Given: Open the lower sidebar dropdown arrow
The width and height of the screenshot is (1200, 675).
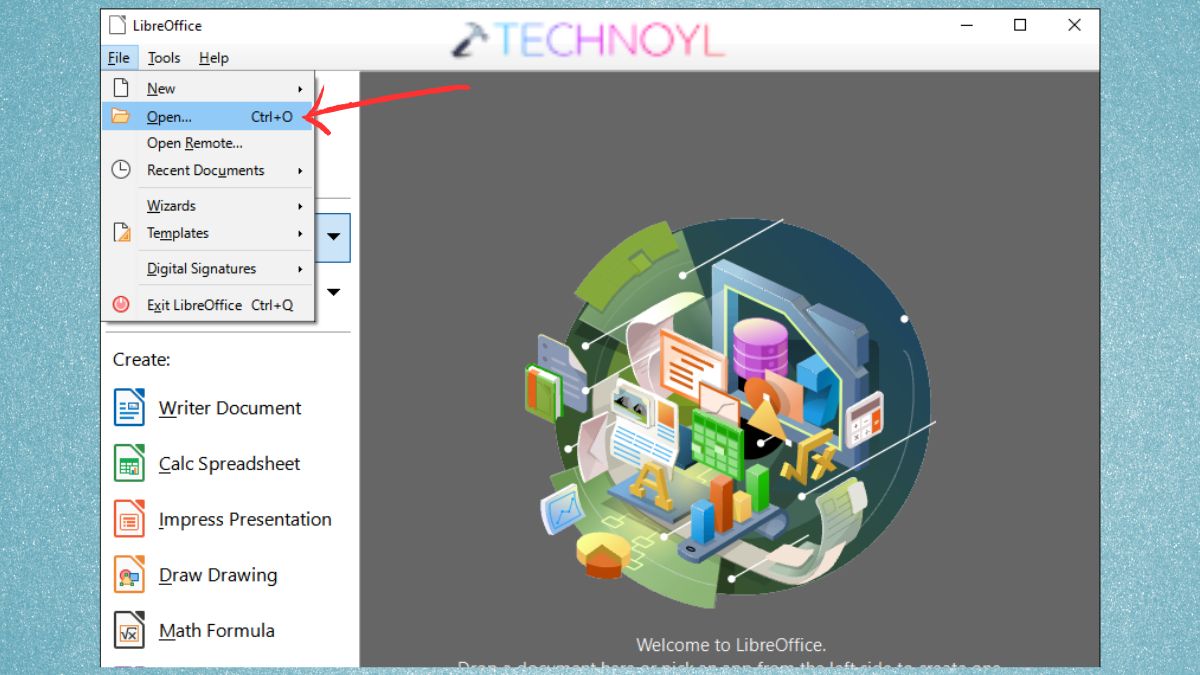Looking at the screenshot, I should [334, 292].
